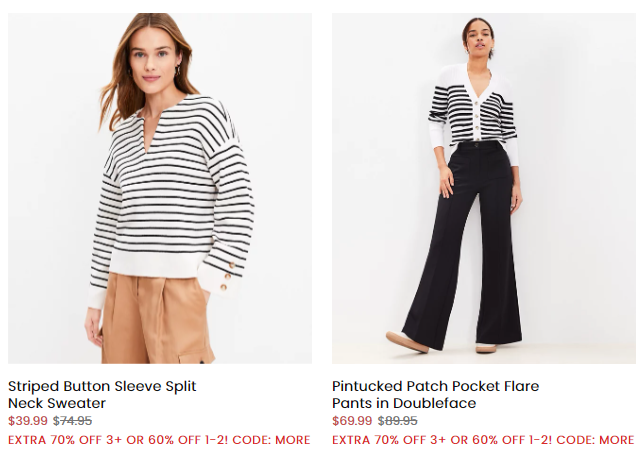
Task: Click the black flare pants product photo
Action: point(484,188)
